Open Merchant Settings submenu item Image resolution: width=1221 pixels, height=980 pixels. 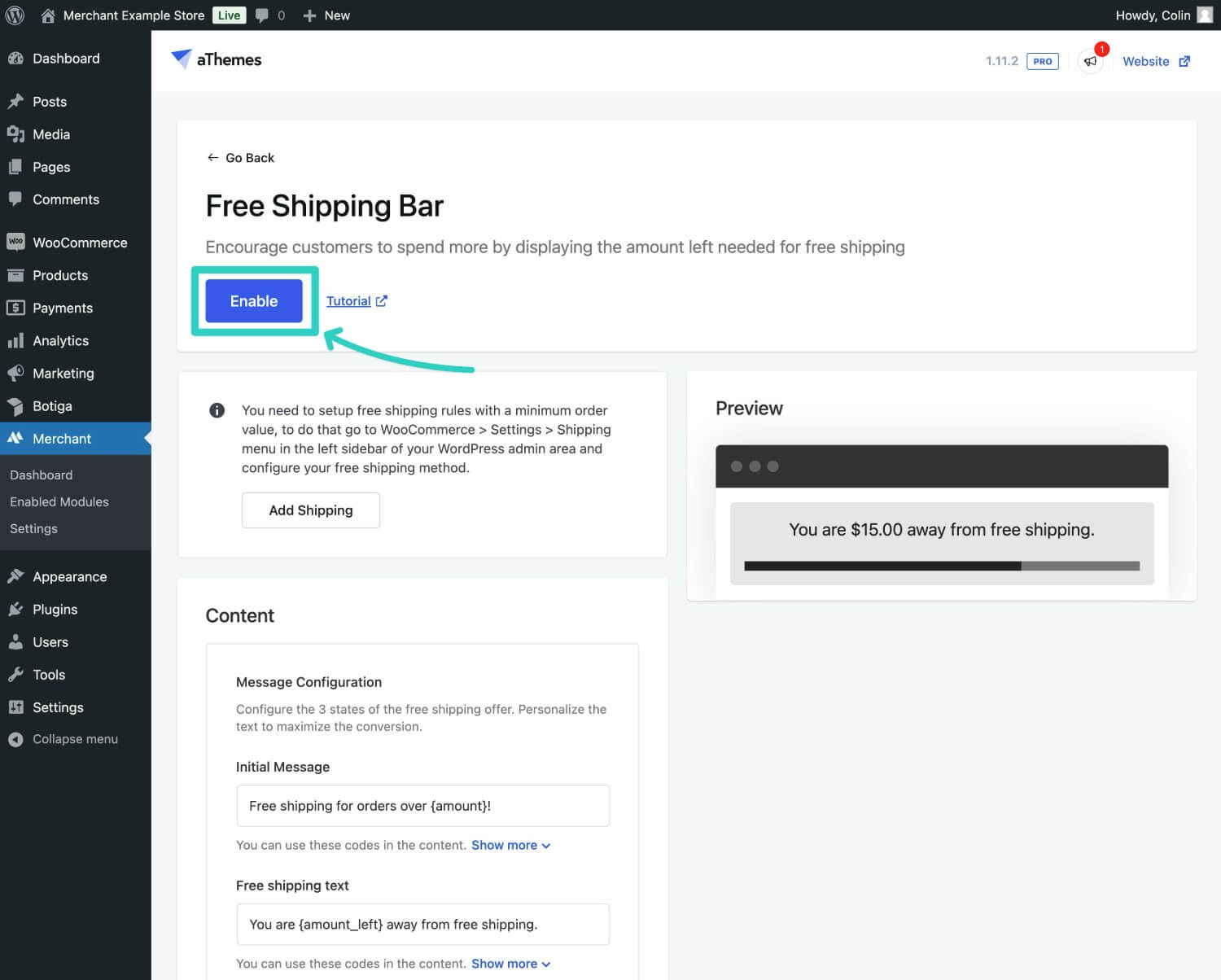tap(33, 528)
